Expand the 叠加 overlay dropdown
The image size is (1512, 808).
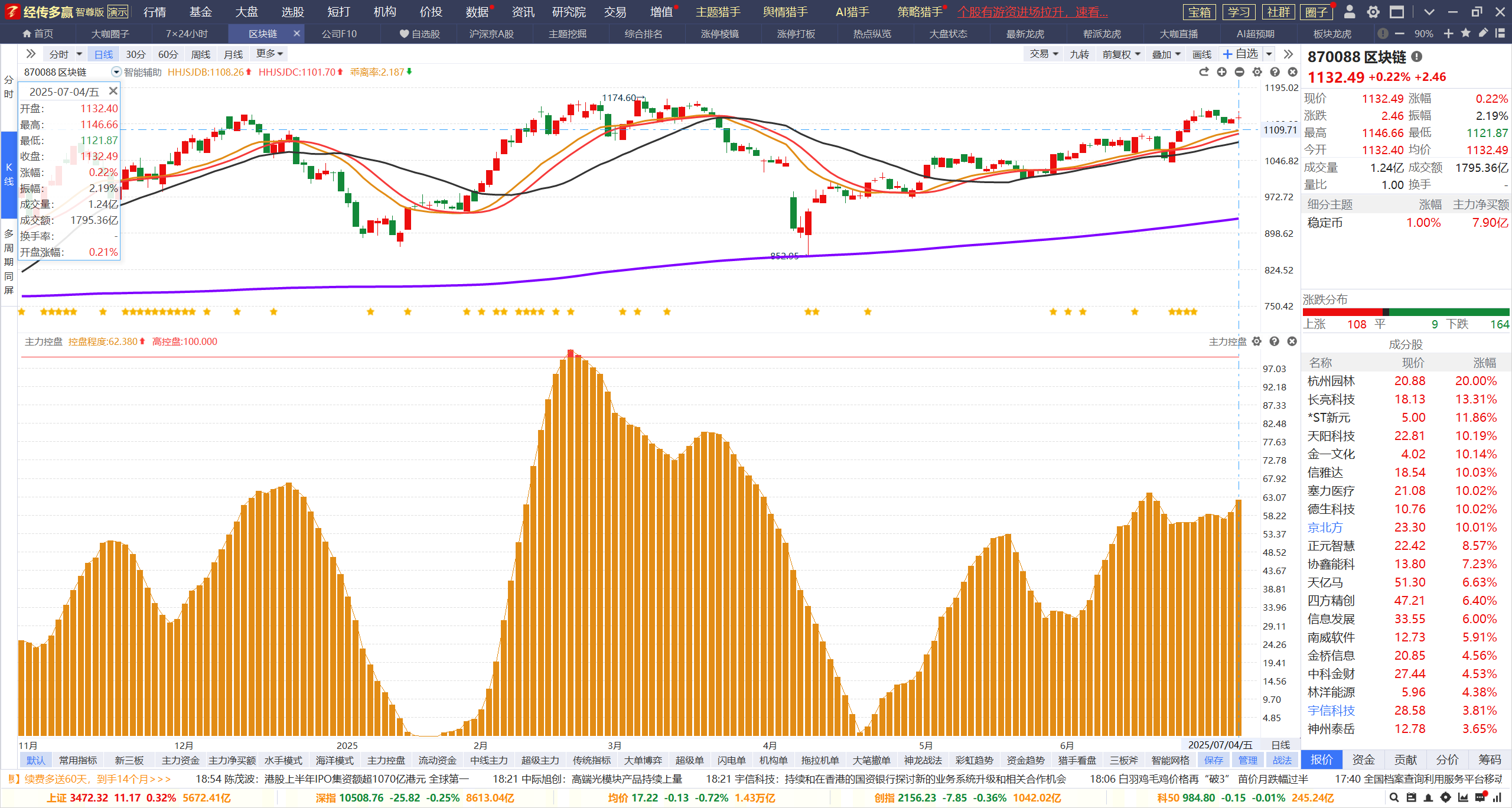coord(1166,54)
